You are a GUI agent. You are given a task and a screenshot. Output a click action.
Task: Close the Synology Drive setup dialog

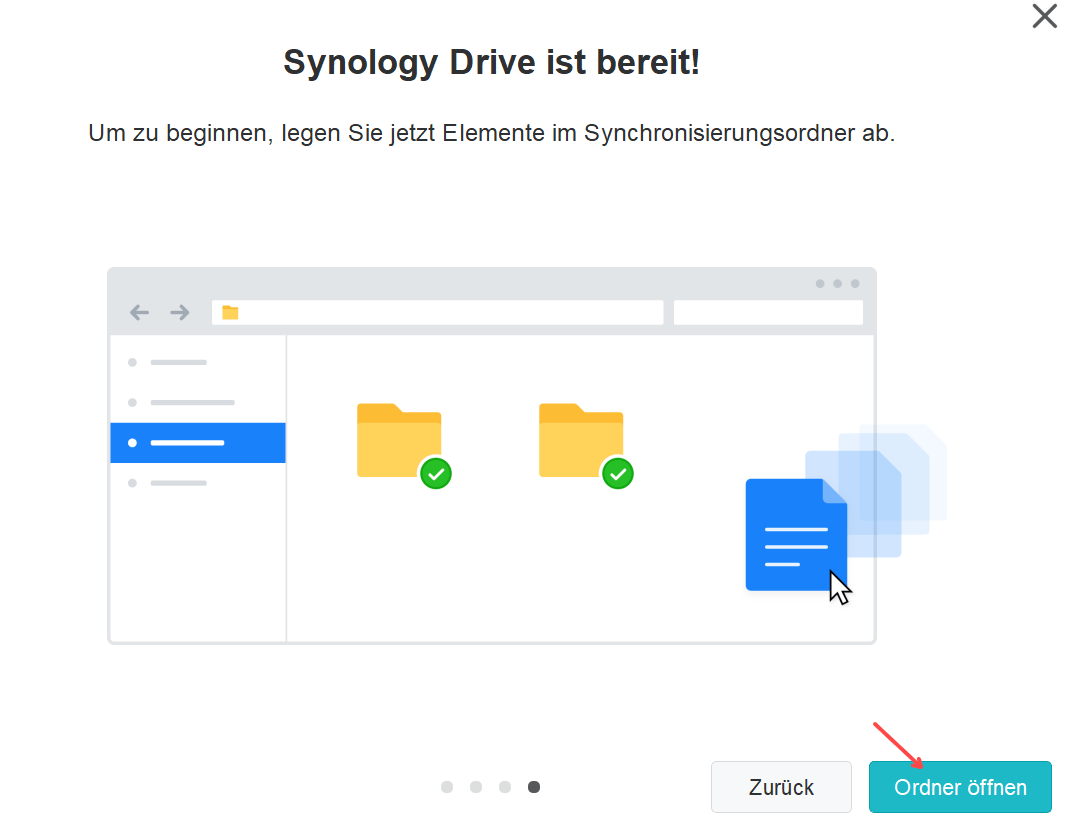pyautogui.click(x=1044, y=16)
